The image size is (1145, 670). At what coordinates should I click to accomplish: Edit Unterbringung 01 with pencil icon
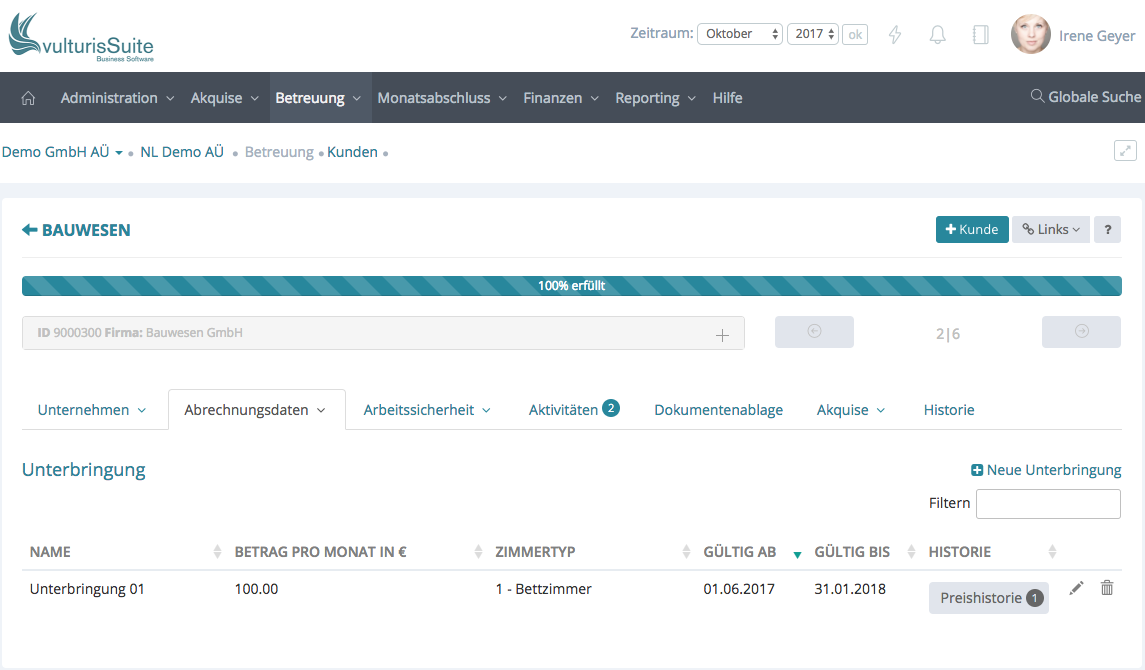1076,588
